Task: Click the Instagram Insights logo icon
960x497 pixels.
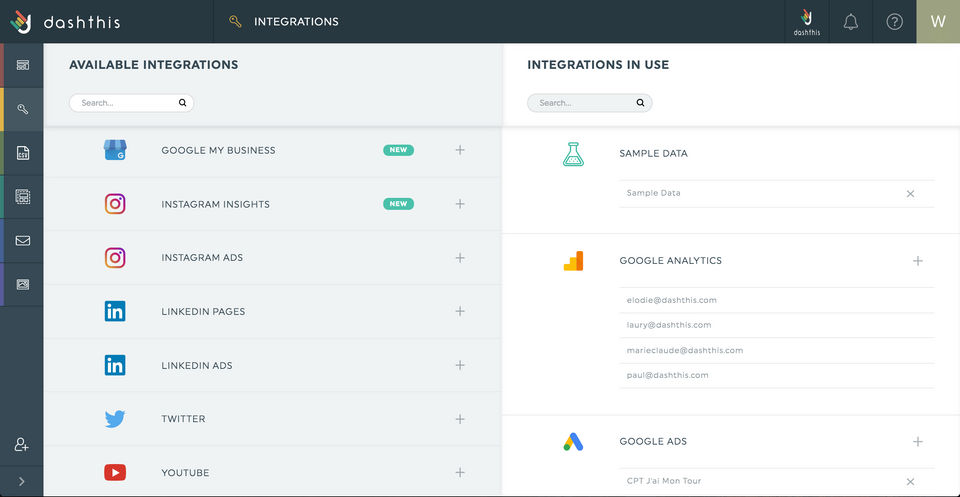Action: pyautogui.click(x=115, y=204)
